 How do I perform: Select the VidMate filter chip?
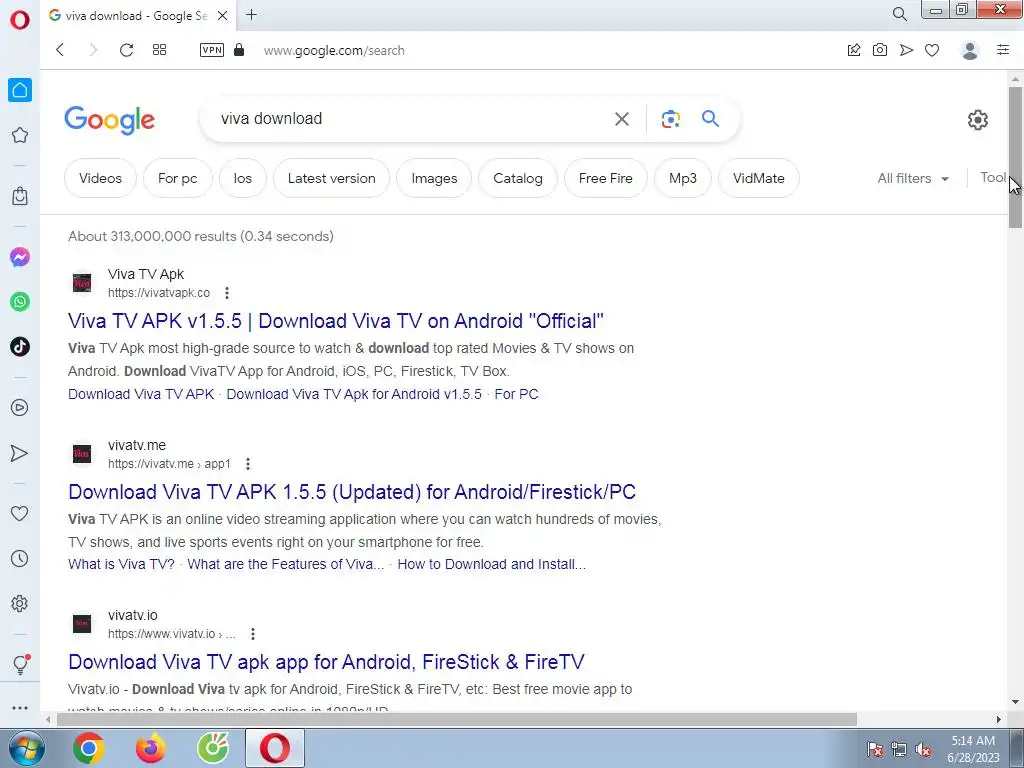[759, 178]
